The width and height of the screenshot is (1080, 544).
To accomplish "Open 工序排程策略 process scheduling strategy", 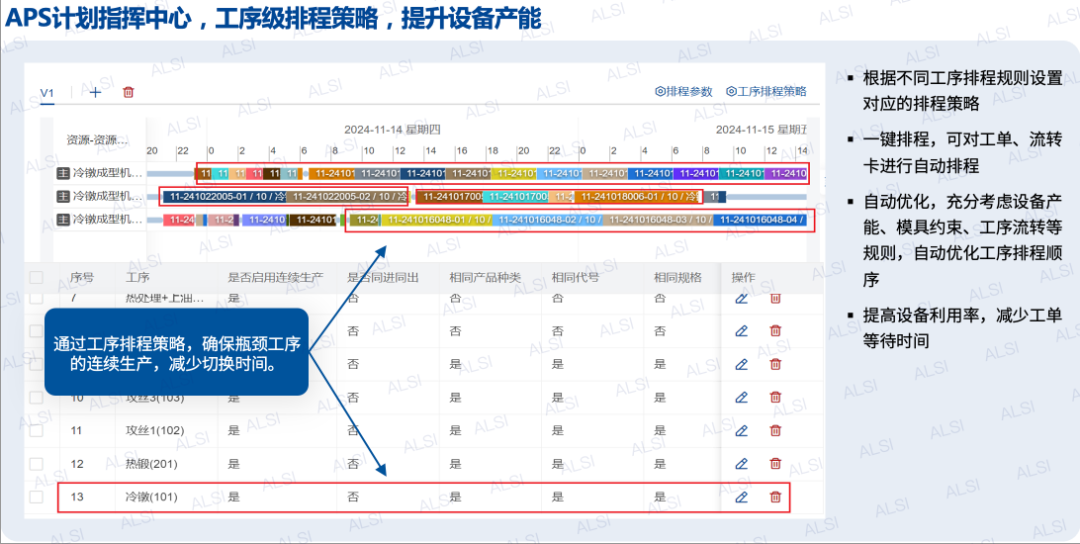I will coord(766,91).
